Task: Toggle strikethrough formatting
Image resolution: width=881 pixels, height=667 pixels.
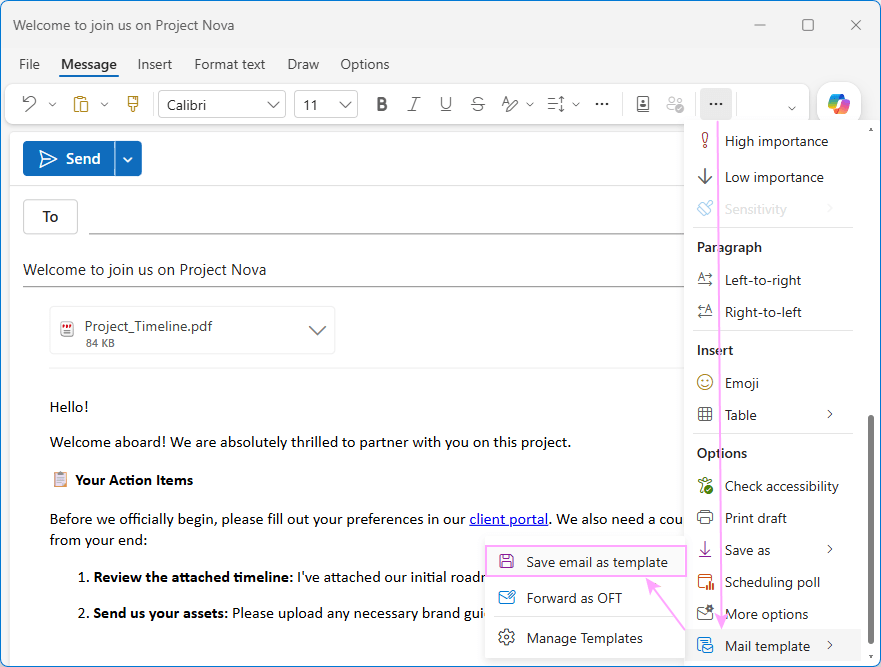Action: click(x=478, y=105)
